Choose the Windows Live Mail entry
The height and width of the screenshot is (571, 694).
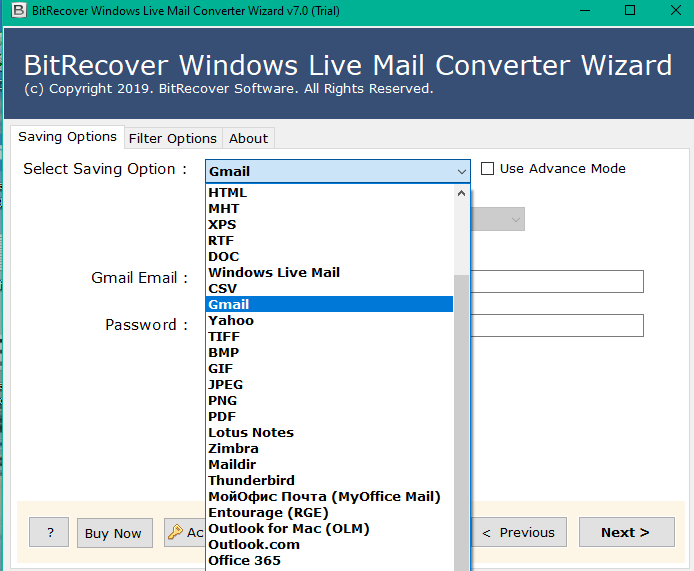274,273
